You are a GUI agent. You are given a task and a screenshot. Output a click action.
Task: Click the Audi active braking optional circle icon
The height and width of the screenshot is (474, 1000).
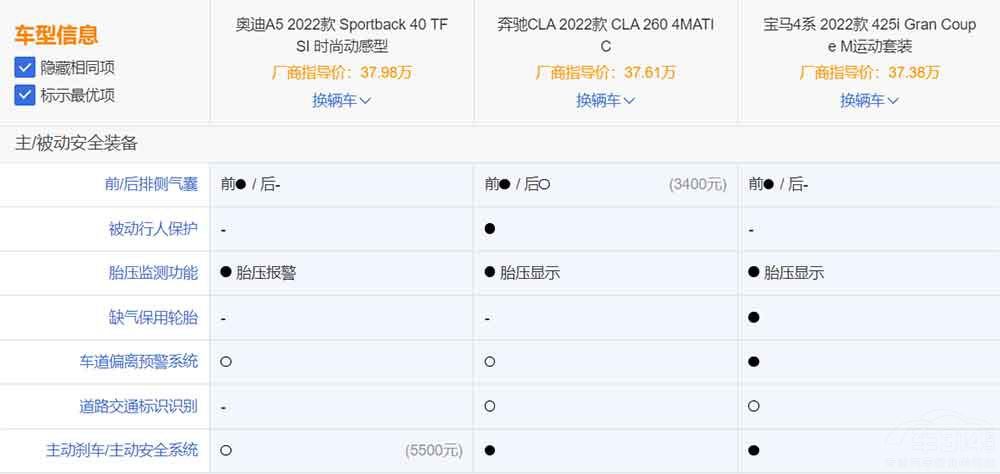tap(226, 451)
